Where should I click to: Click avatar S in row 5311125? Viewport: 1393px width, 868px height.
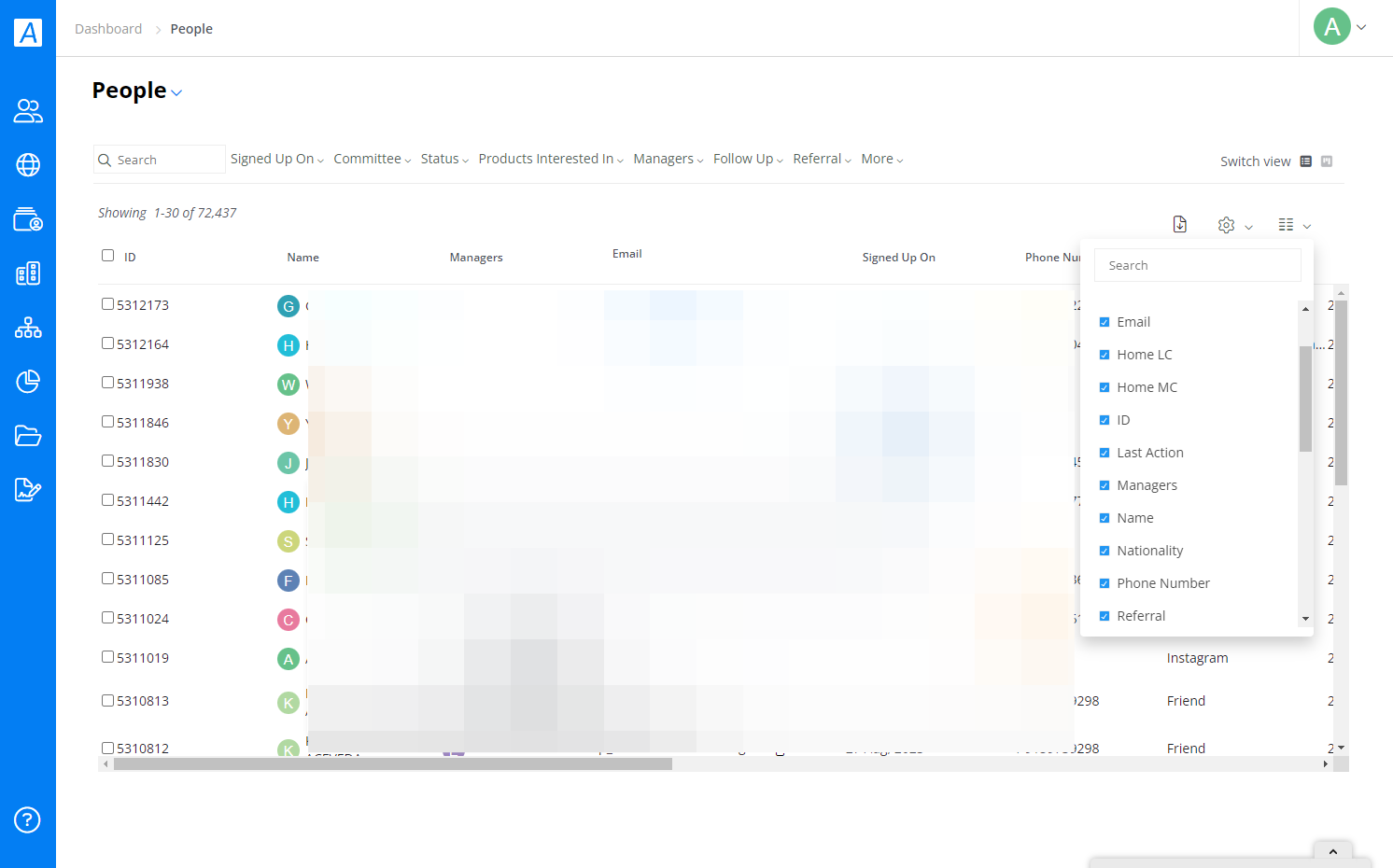[288, 541]
